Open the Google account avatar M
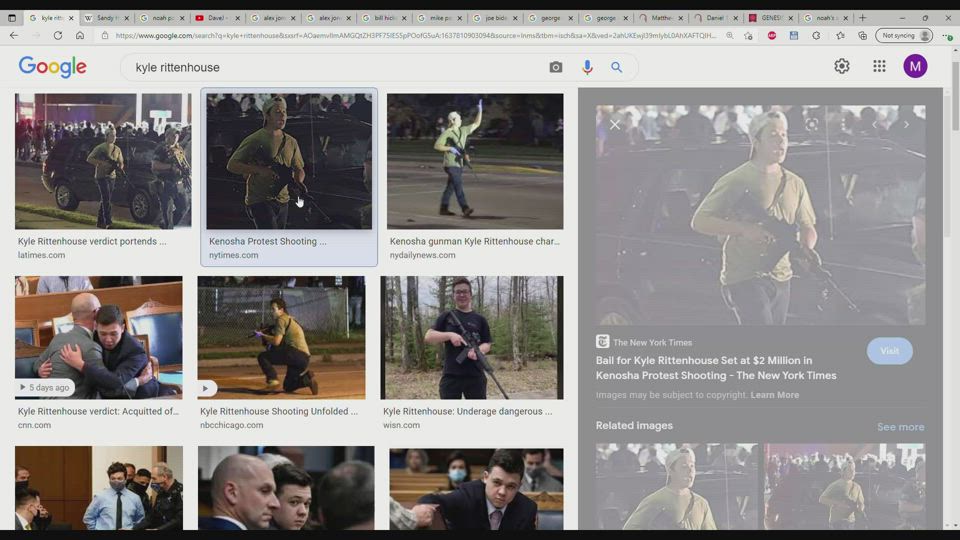 coord(915,66)
